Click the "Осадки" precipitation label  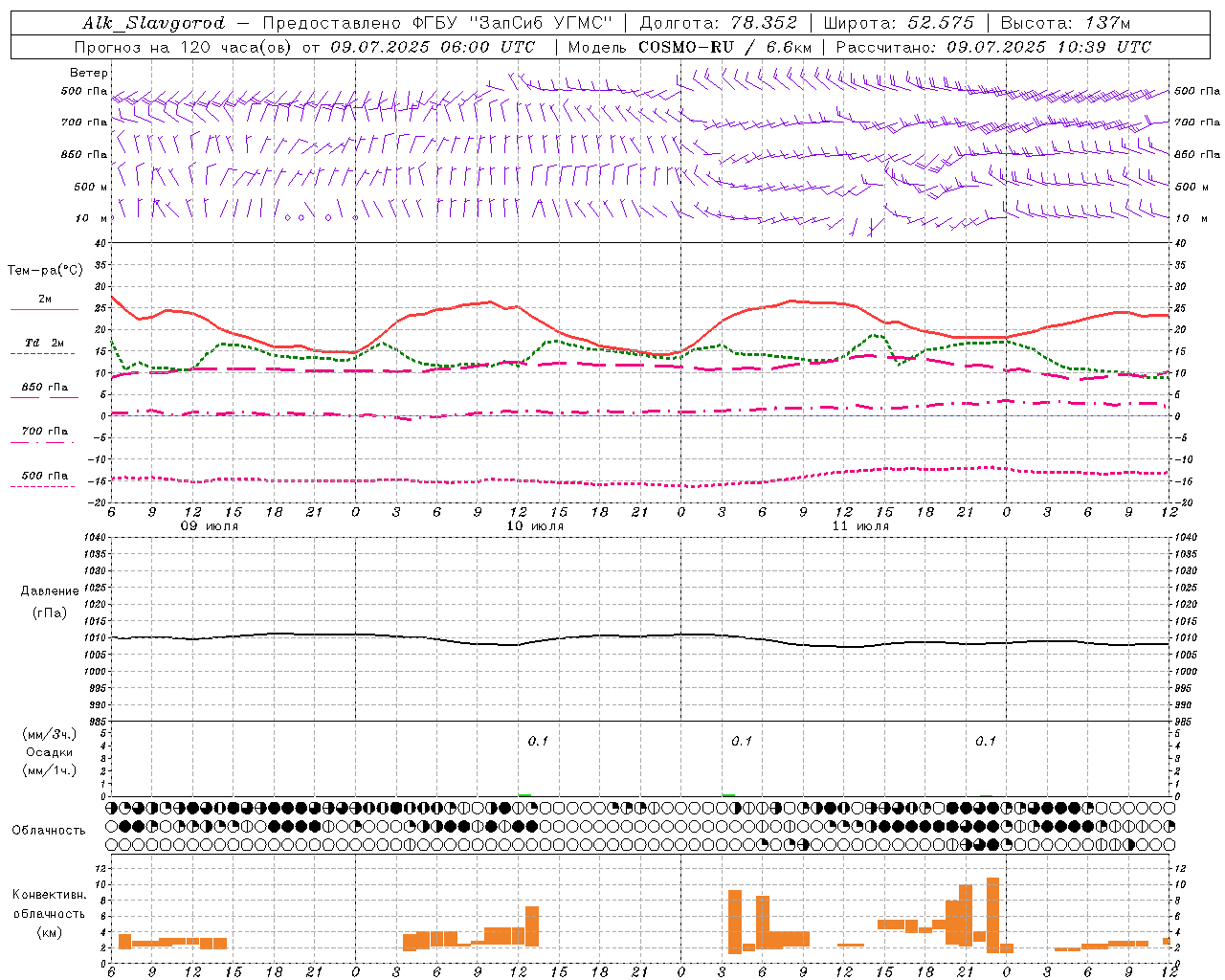click(x=50, y=752)
